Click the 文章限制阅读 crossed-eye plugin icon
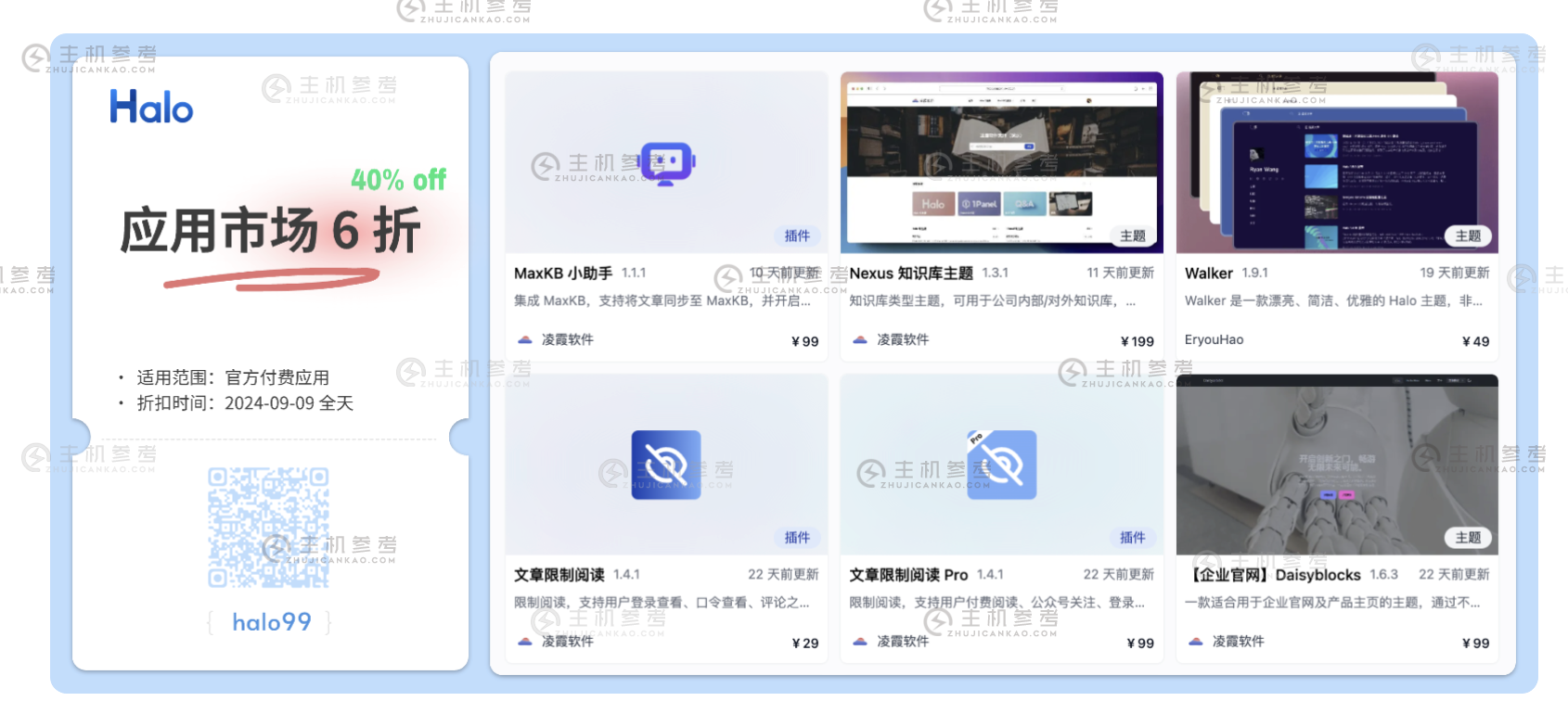The image size is (1568, 714). pos(666,465)
